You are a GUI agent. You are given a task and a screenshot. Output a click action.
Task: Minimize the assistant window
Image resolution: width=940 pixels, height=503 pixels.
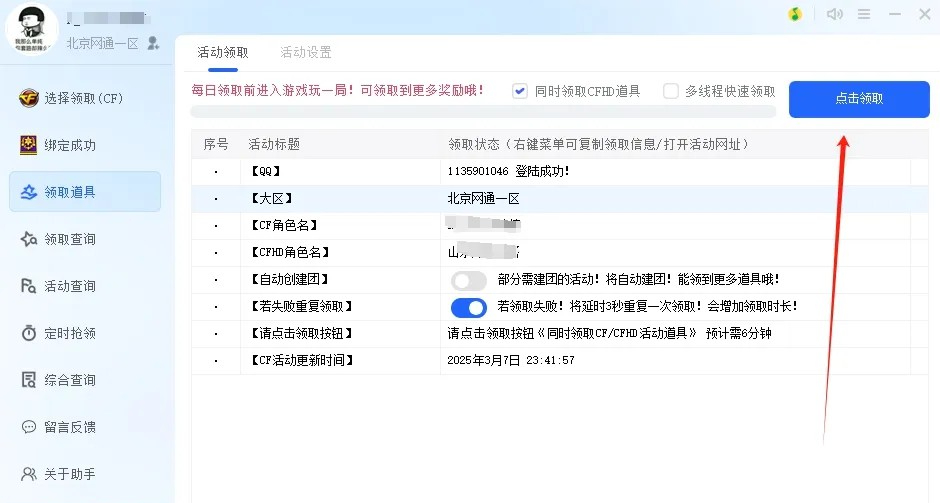coord(895,14)
